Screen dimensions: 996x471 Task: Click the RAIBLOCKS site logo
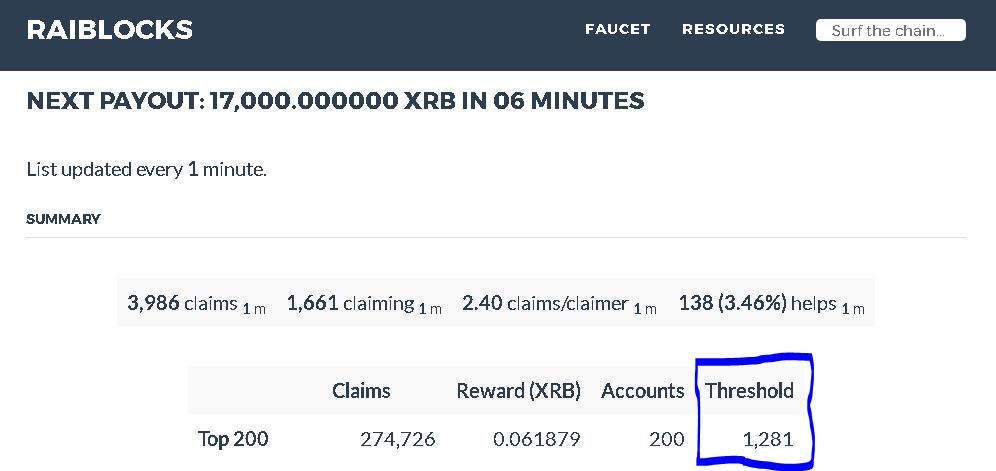110,30
